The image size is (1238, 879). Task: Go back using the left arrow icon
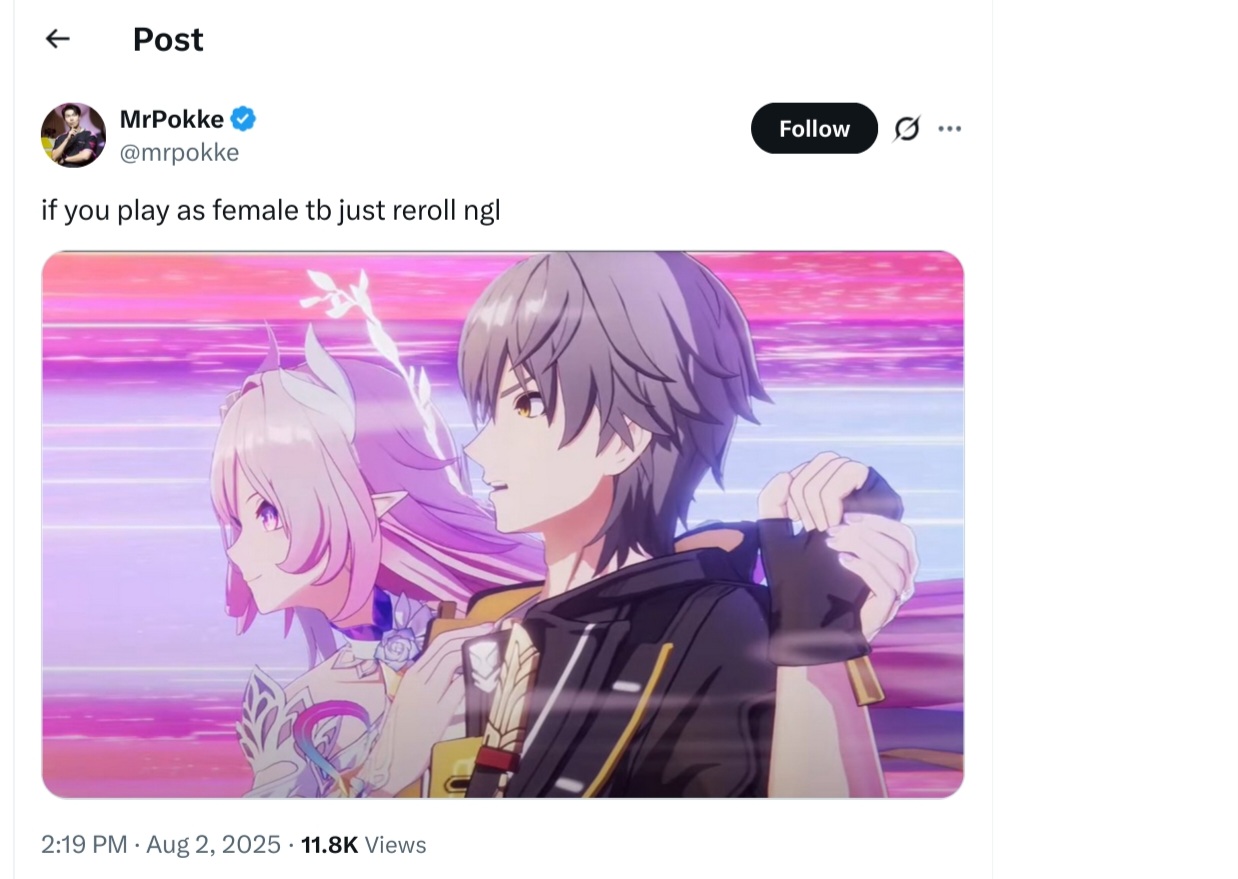click(x=58, y=38)
